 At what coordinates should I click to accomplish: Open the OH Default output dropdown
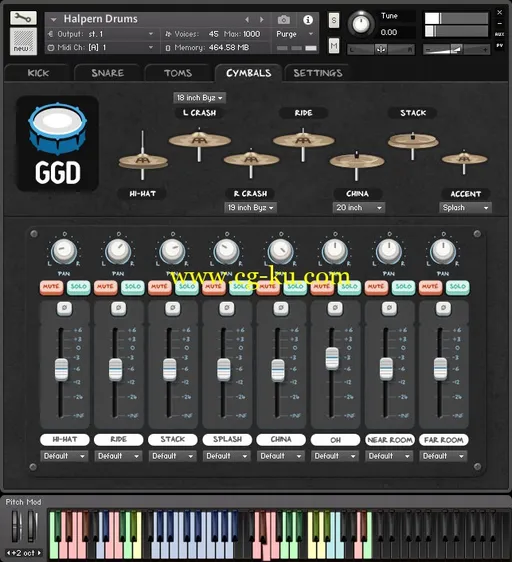coord(335,456)
